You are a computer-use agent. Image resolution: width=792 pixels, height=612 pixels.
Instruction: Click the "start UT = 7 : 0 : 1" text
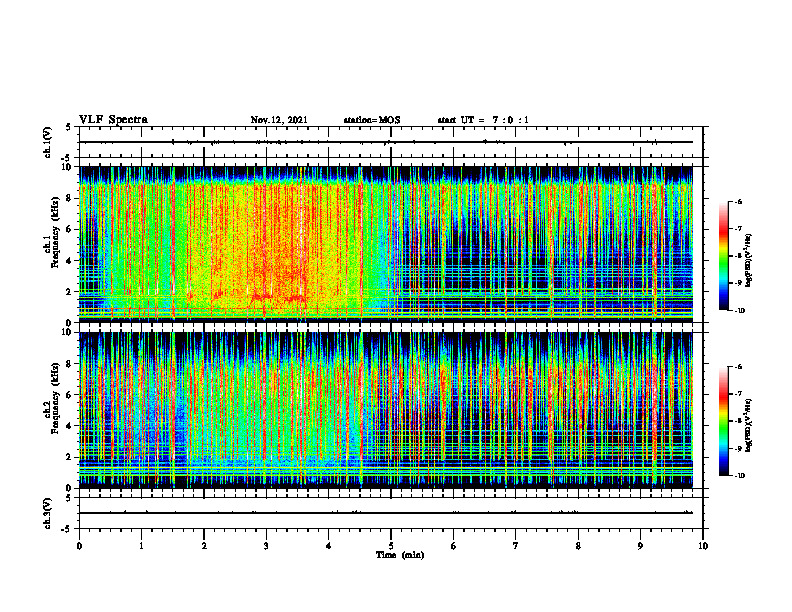(483, 120)
